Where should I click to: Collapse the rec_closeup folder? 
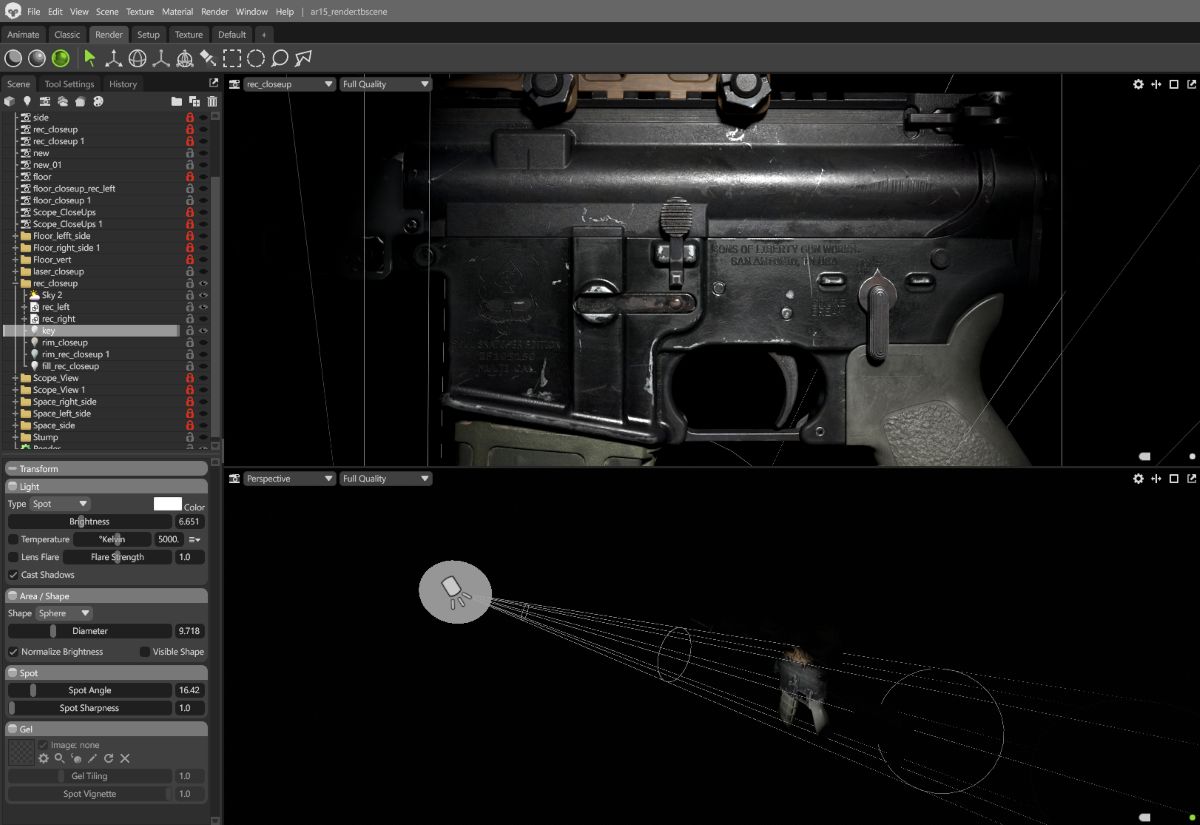pos(15,284)
